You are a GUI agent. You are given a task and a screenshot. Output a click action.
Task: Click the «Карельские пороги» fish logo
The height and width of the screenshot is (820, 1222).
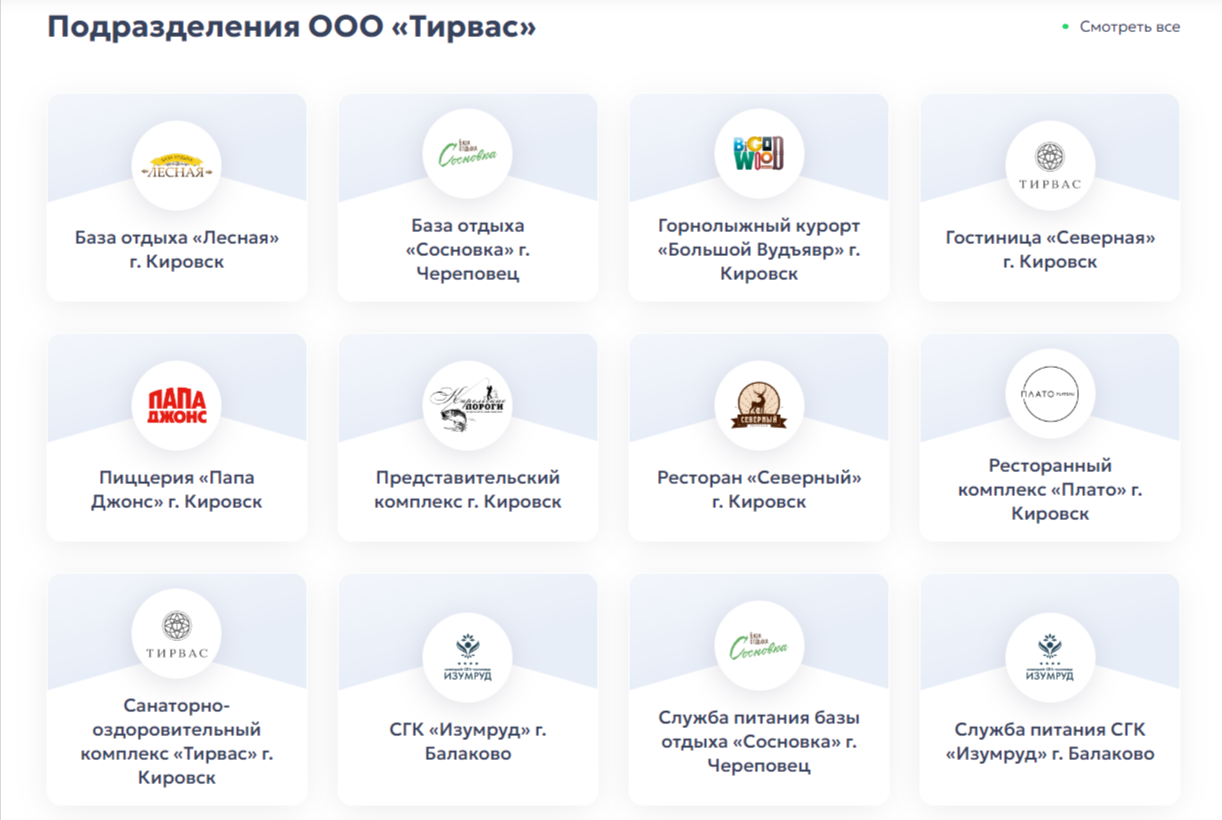(x=467, y=405)
